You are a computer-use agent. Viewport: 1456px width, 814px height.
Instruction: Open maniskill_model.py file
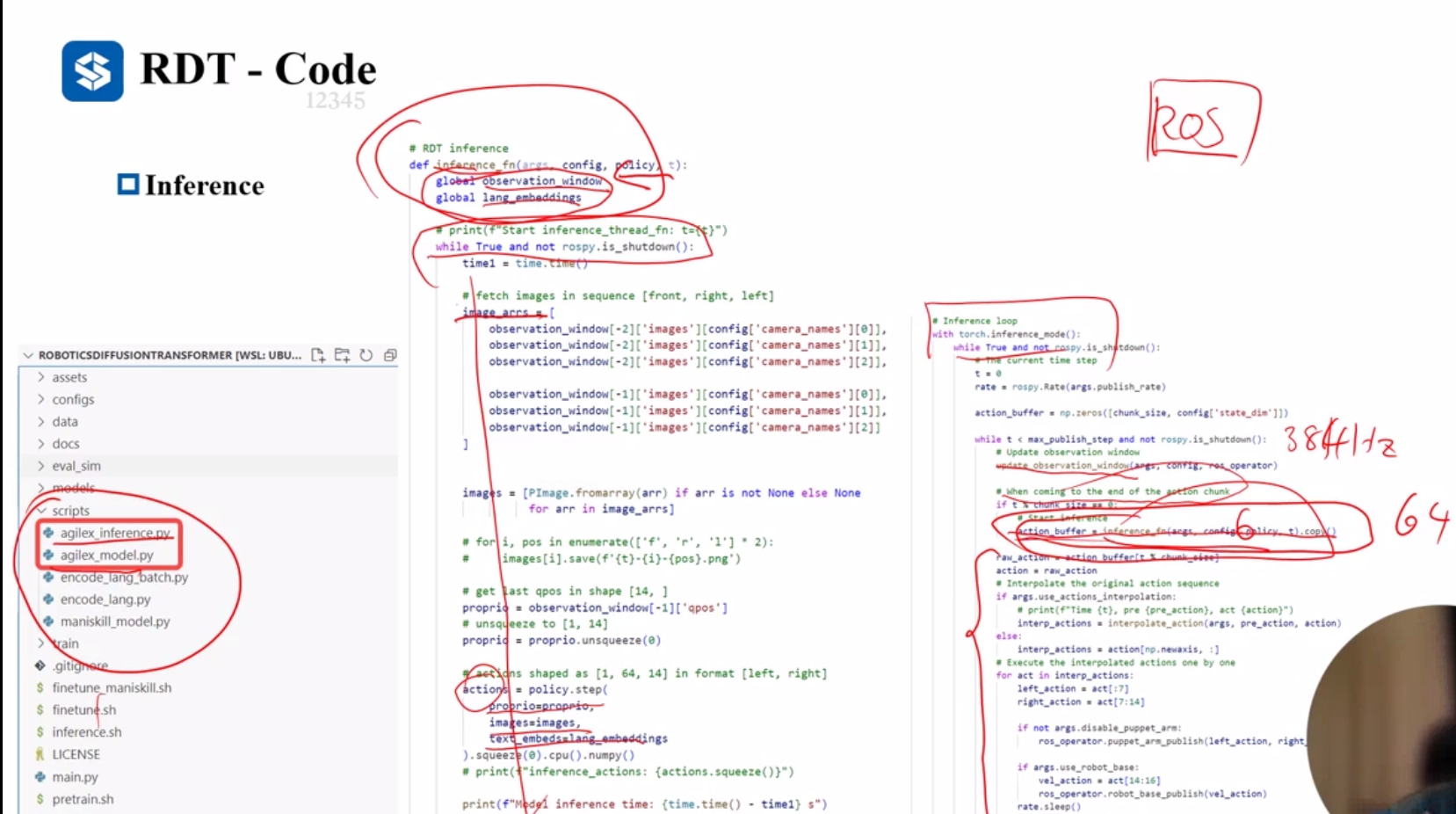[x=115, y=621]
